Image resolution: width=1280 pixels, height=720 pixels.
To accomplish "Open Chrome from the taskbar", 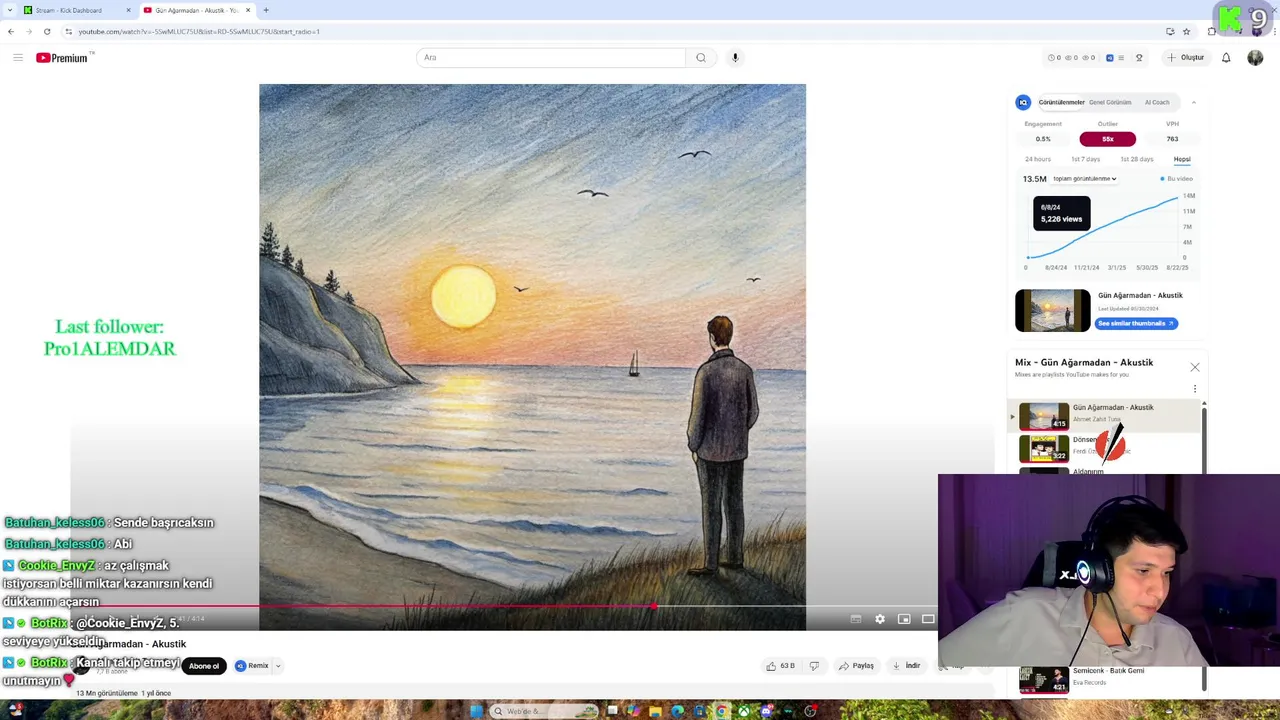I will (x=721, y=711).
